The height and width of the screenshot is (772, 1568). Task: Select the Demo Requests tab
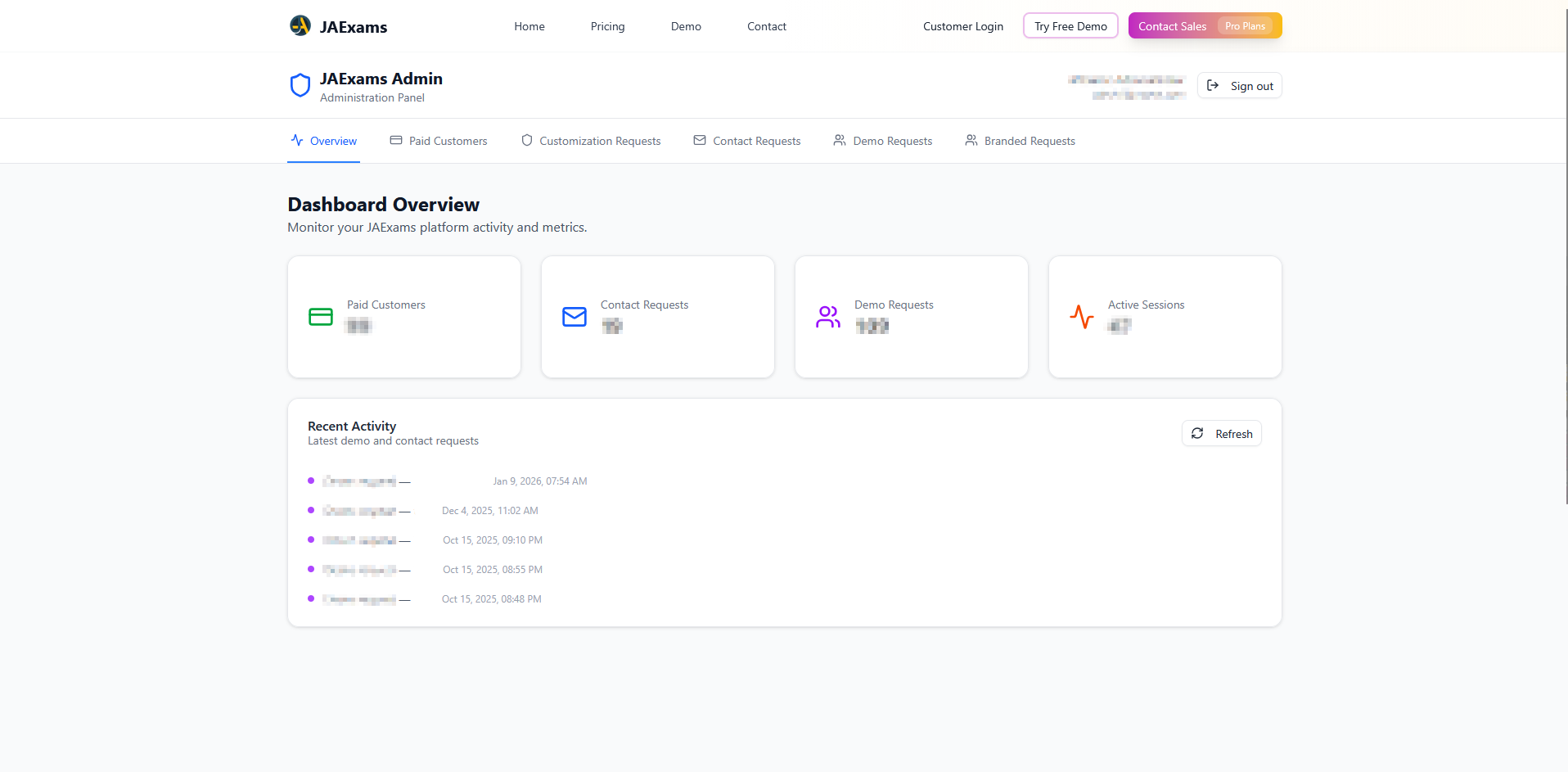tap(883, 141)
